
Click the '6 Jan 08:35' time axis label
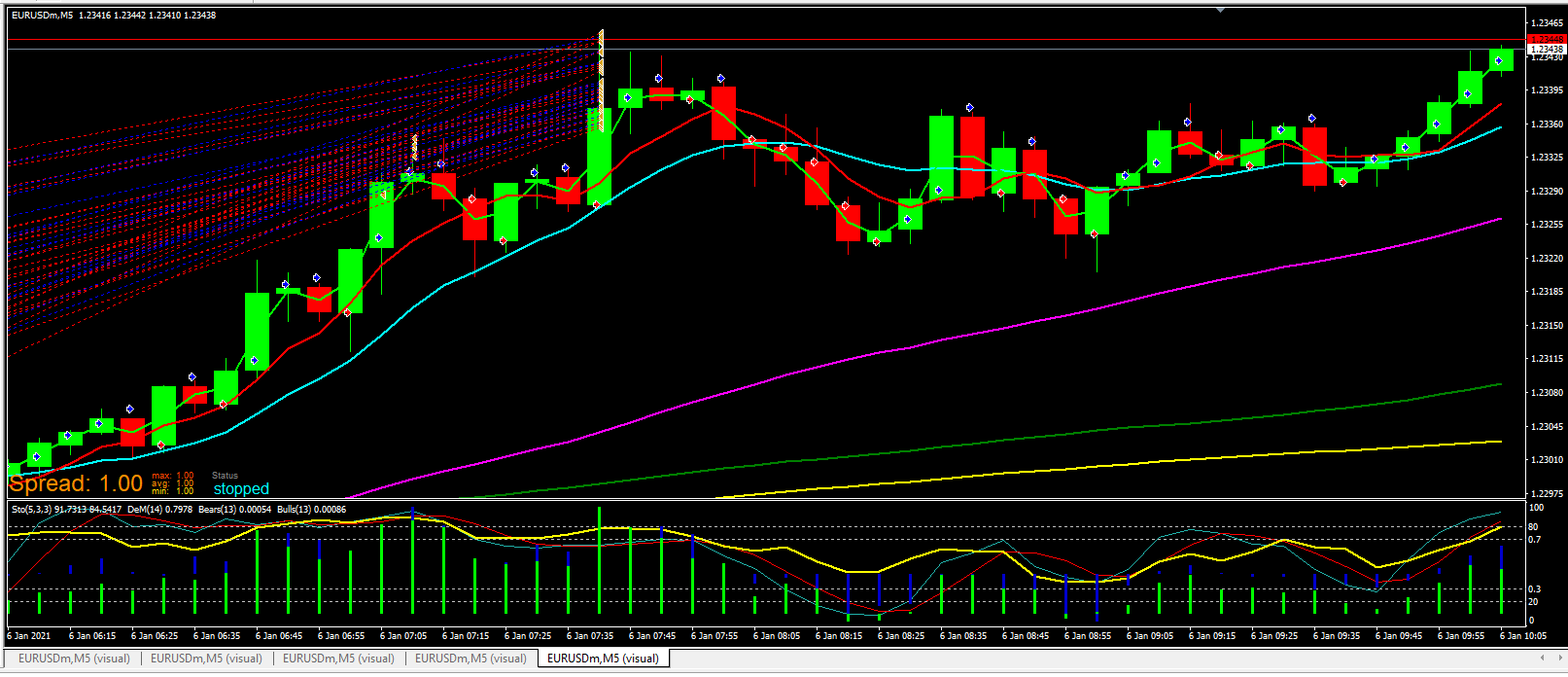[x=963, y=636]
